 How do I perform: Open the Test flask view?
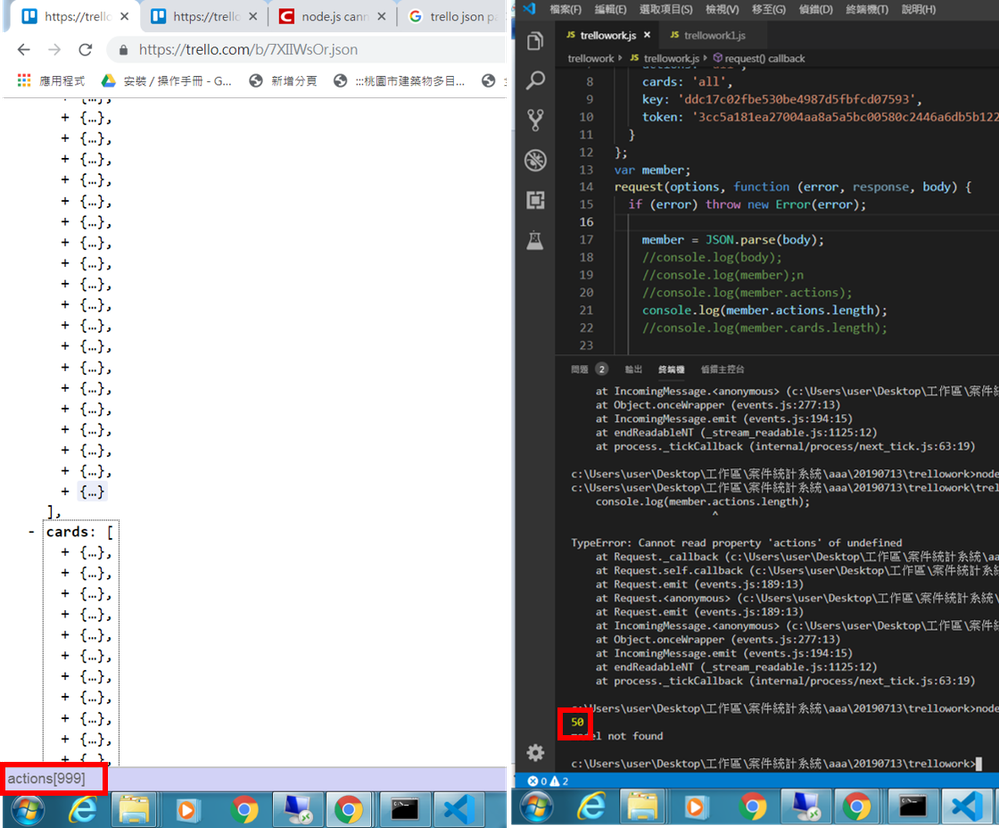[535, 240]
